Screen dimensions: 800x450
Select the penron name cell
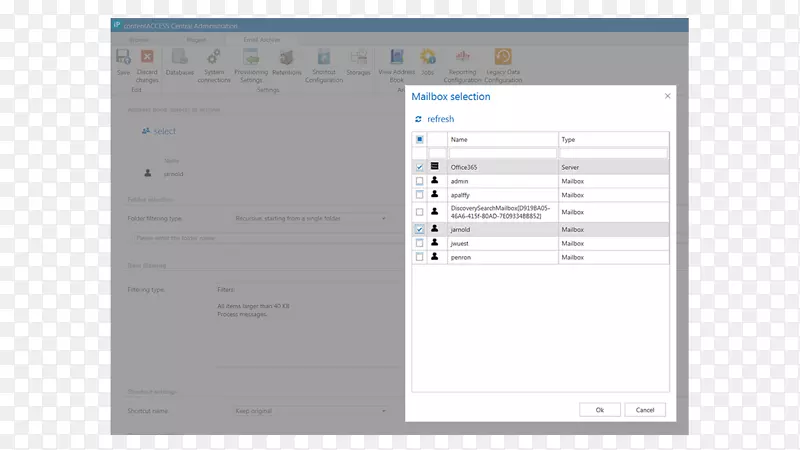pyautogui.click(x=503, y=257)
